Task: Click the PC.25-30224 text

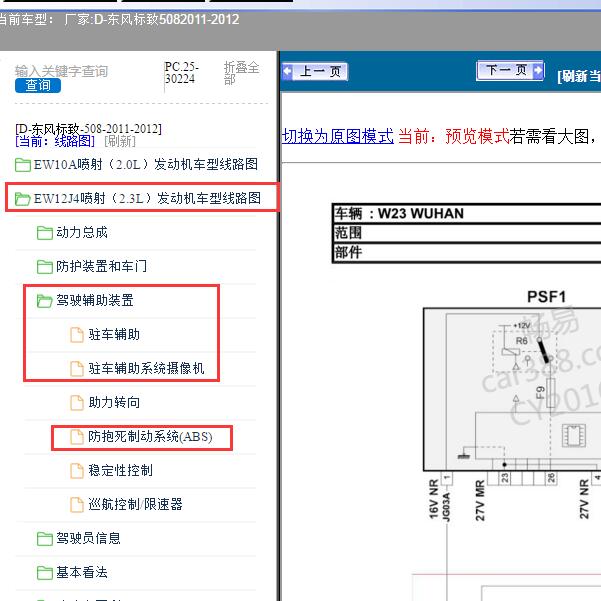Action: click(181, 73)
